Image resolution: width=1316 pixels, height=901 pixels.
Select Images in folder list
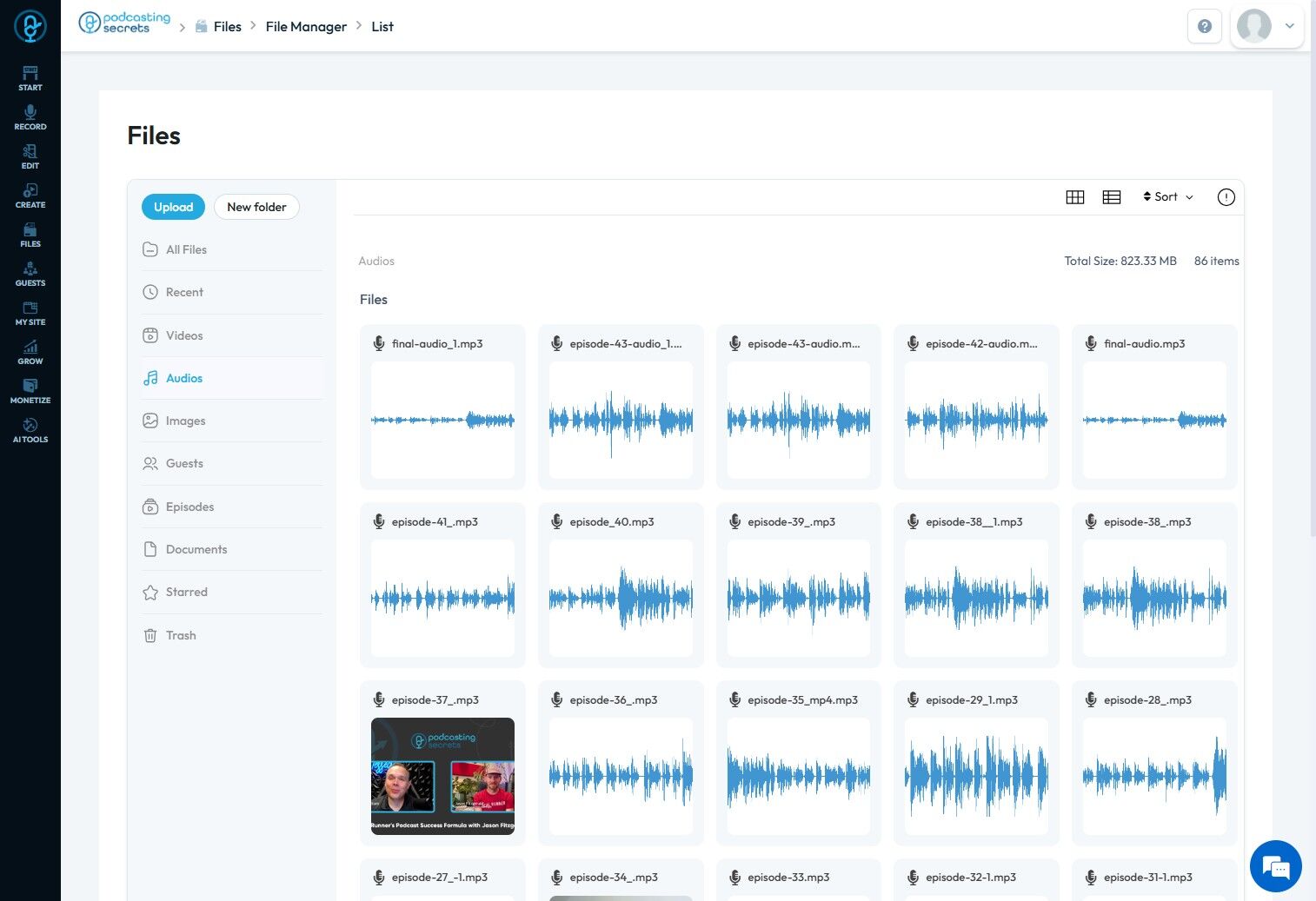coord(232,421)
